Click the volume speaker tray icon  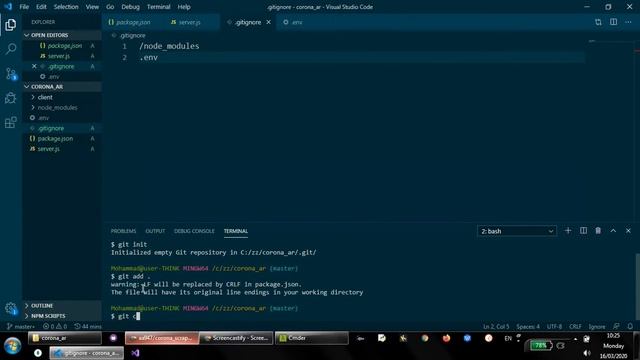click(x=587, y=353)
